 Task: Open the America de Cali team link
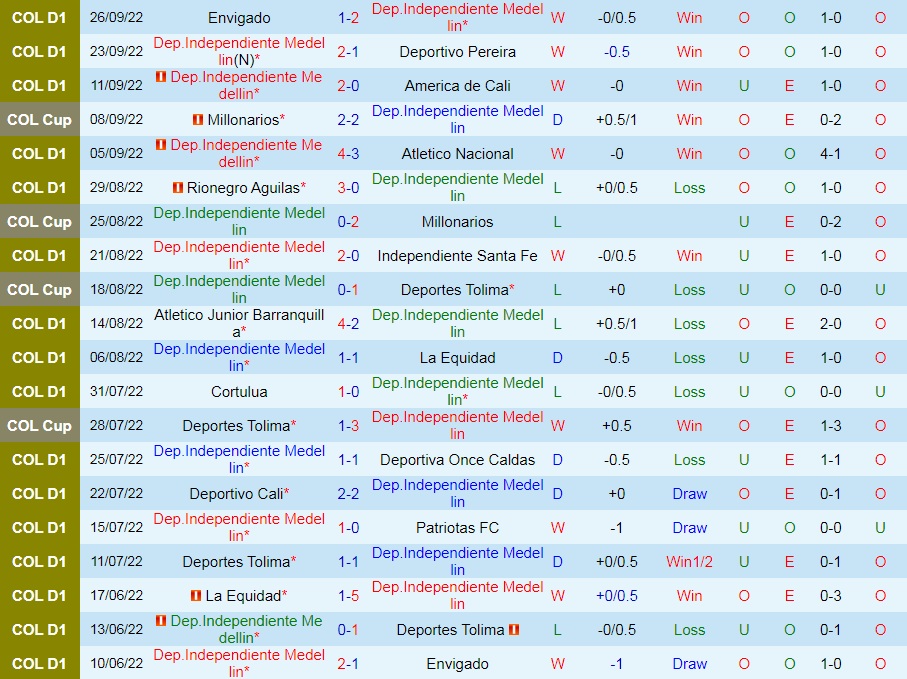pos(458,86)
